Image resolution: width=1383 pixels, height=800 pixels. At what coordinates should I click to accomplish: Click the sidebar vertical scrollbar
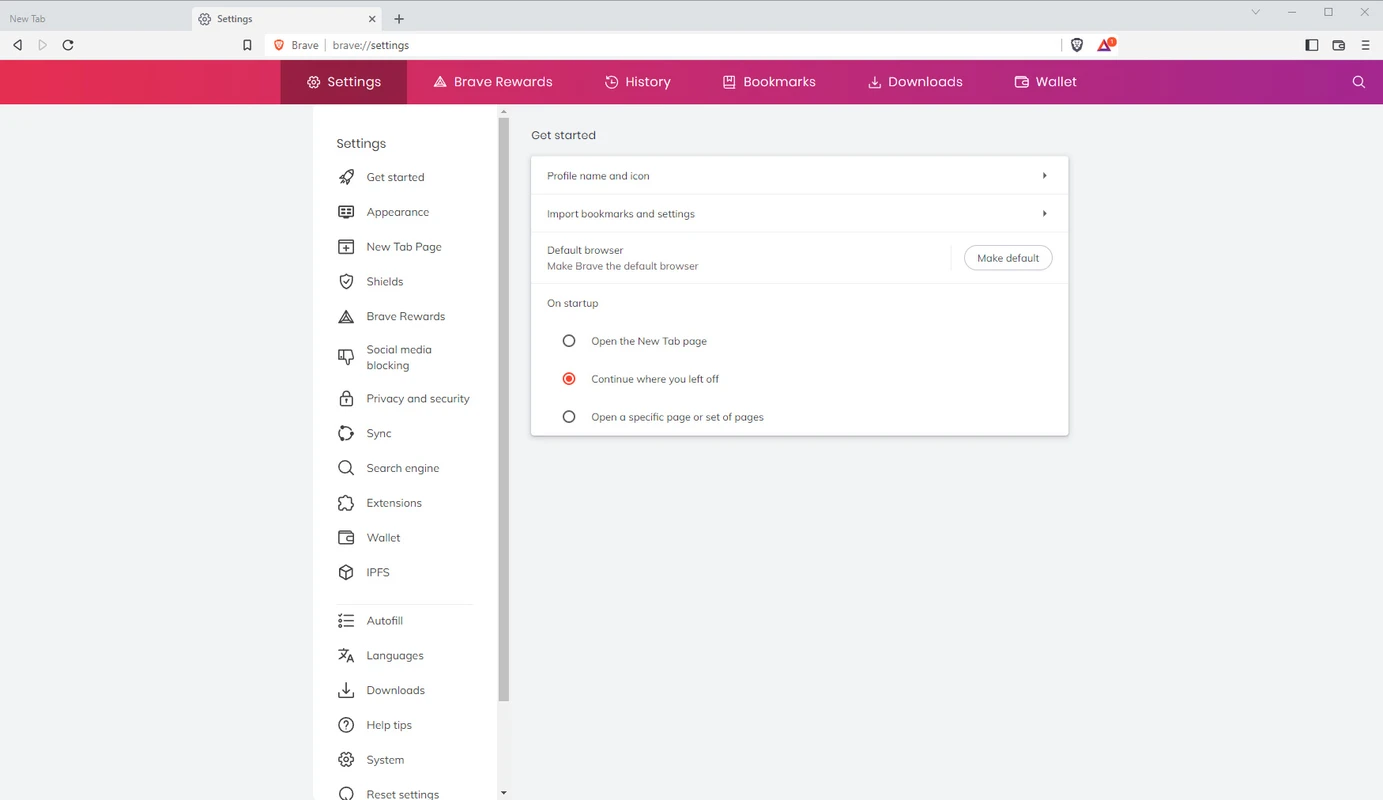tap(503, 410)
